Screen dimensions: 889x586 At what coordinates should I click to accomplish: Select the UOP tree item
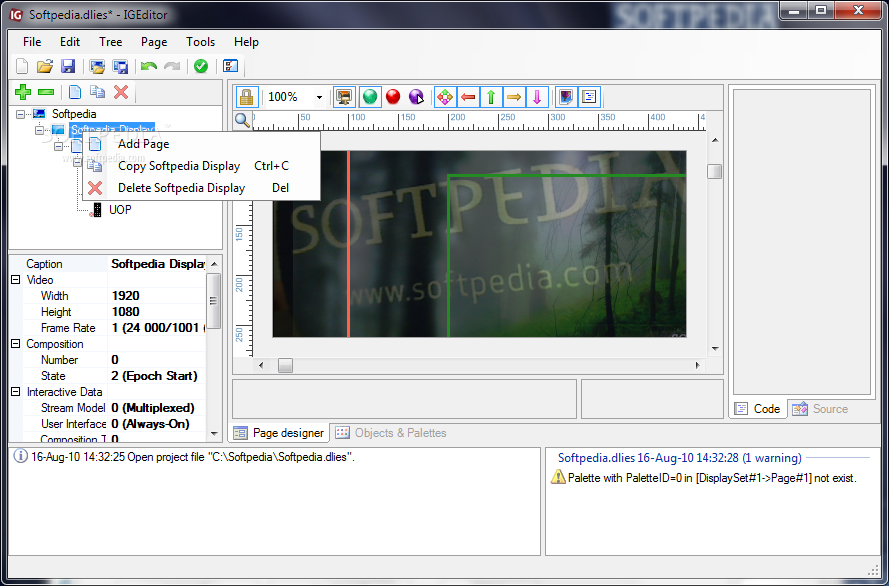pyautogui.click(x=120, y=210)
